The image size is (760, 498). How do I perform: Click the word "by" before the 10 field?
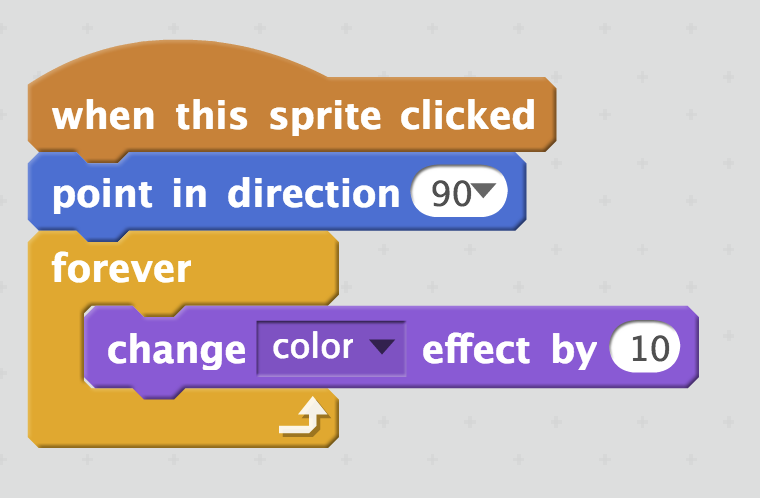click(x=574, y=350)
